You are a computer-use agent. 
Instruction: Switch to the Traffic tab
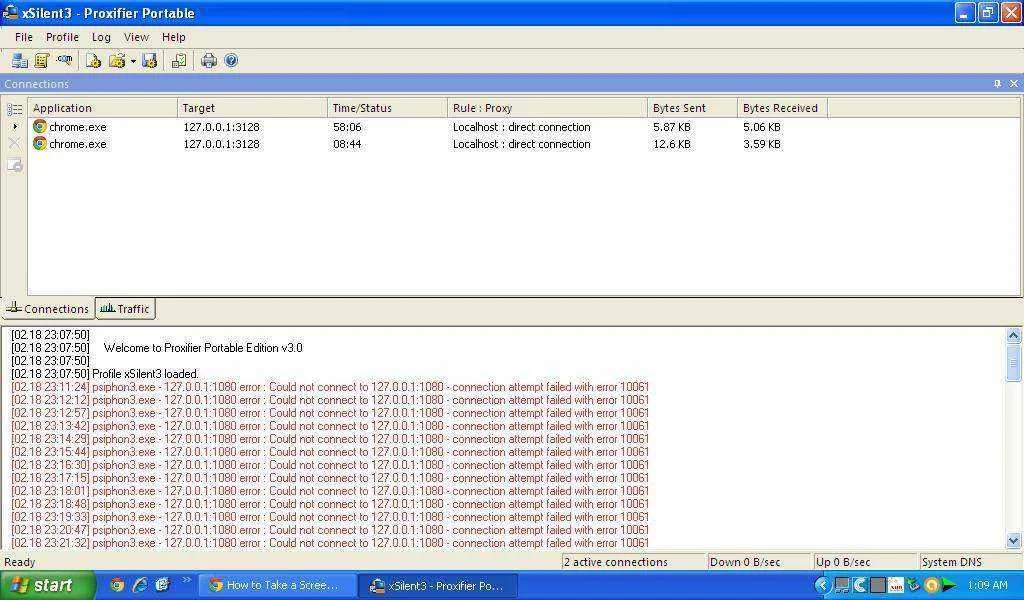125,309
